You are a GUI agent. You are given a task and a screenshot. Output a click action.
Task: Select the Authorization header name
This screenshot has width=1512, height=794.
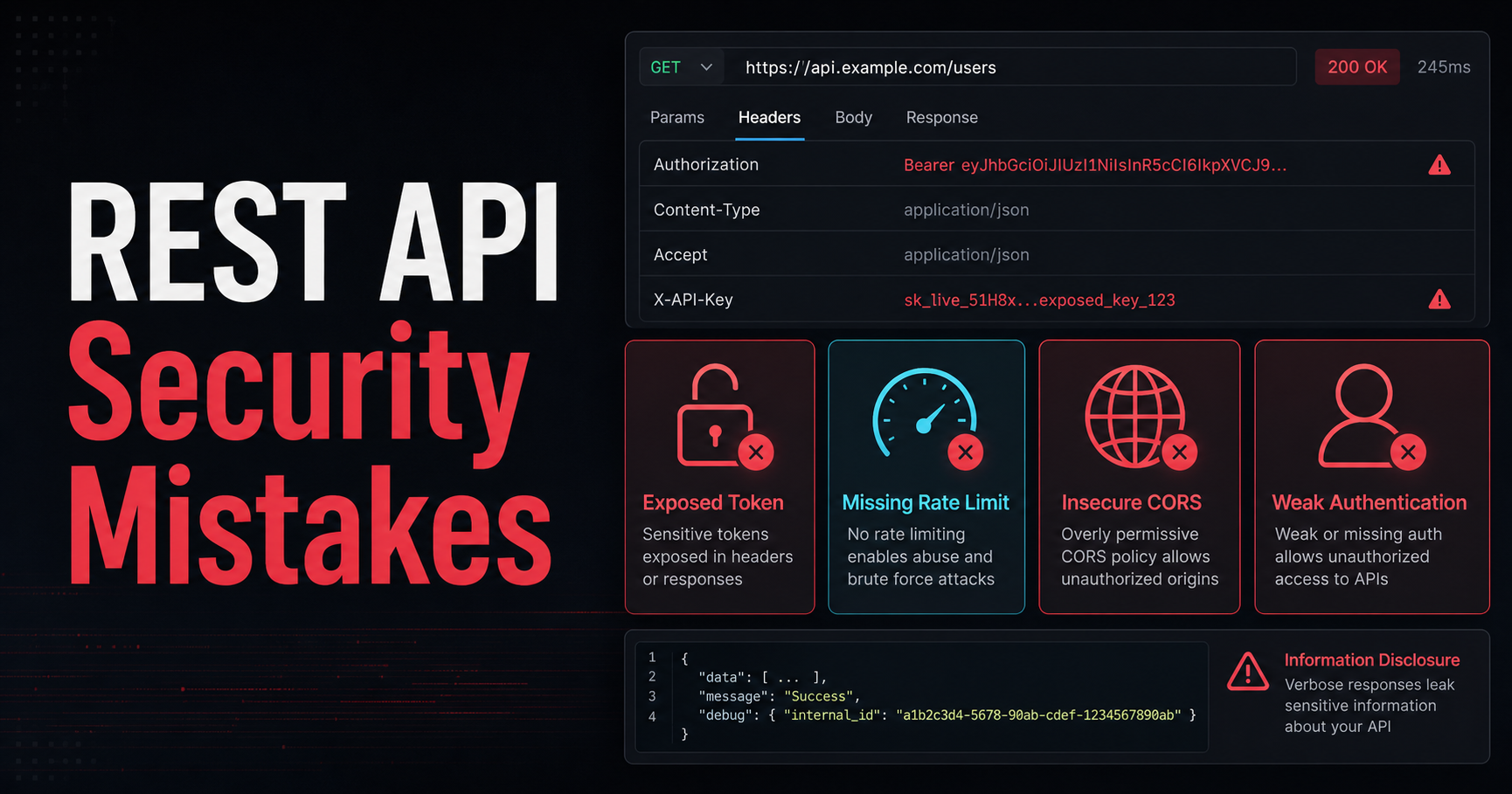[706, 164]
